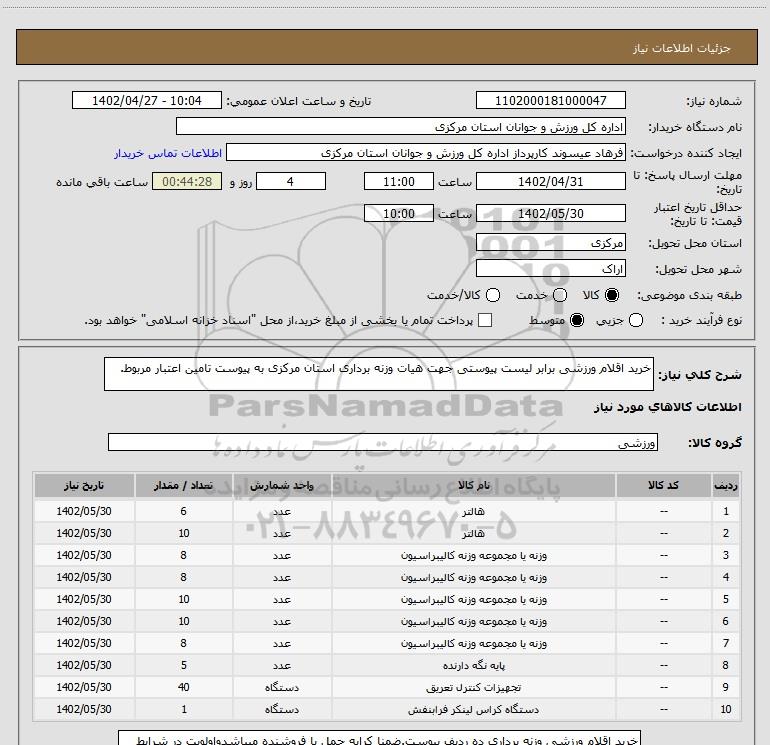Click quantity 40 in row 9
The height and width of the screenshot is (745, 770).
[x=184, y=687]
